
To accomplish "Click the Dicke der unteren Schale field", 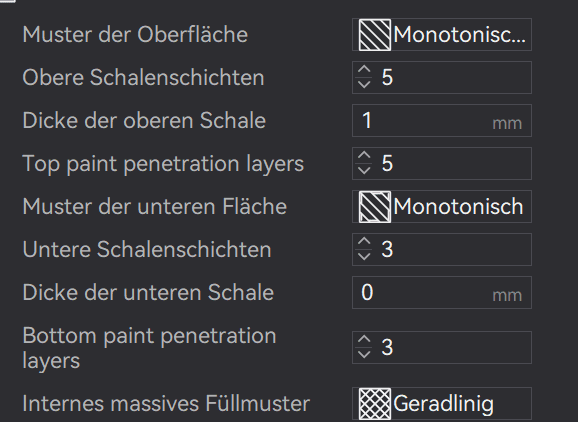I will pos(442,292).
